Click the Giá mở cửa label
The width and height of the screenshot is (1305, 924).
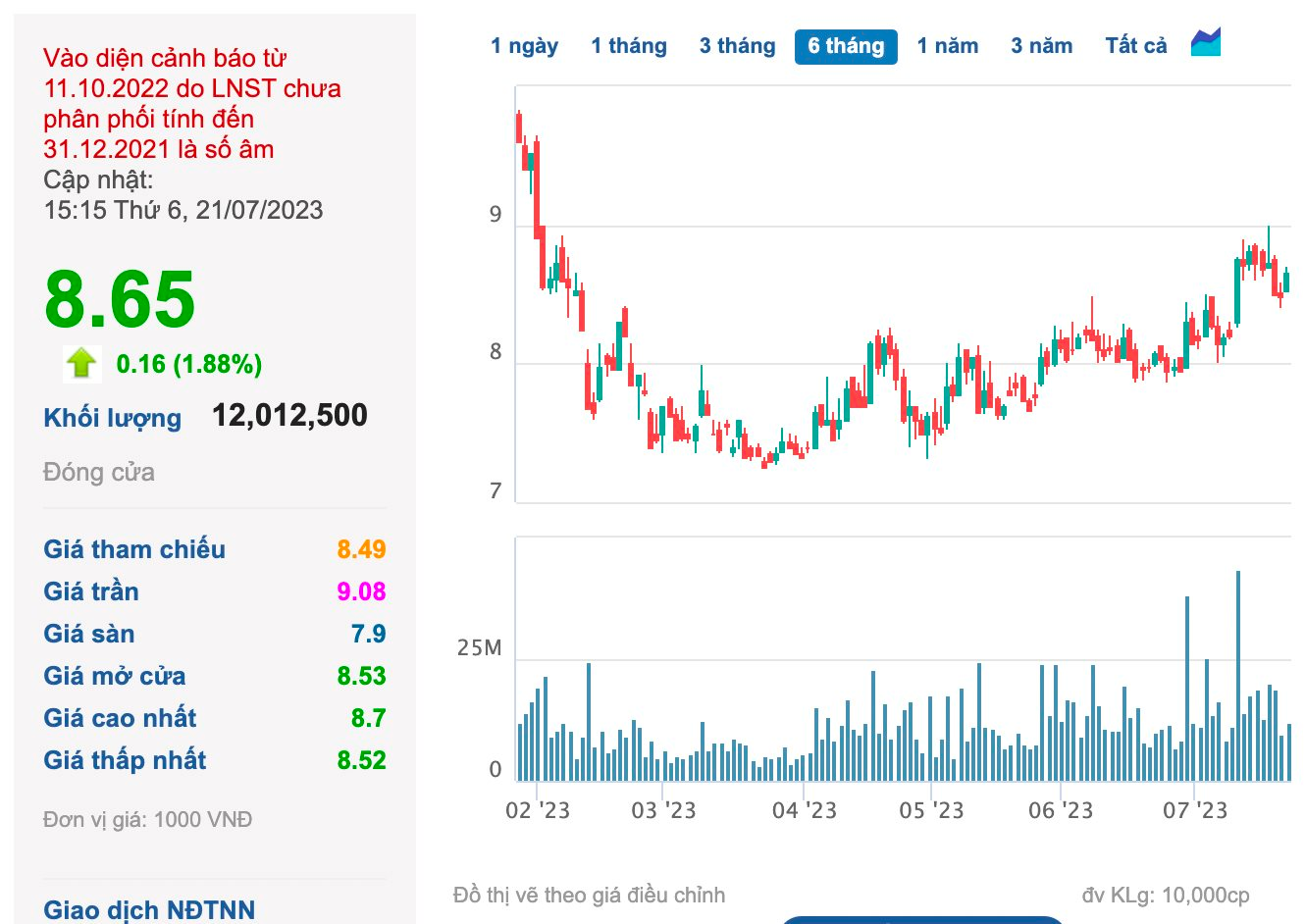115,676
